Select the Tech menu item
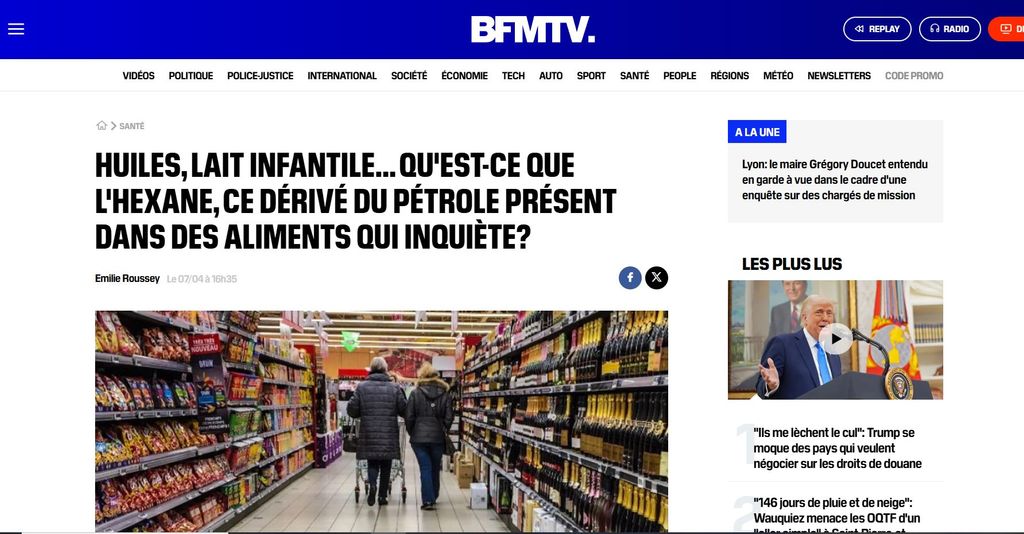Screen dimensions: 1024x534 pyautogui.click(x=513, y=76)
